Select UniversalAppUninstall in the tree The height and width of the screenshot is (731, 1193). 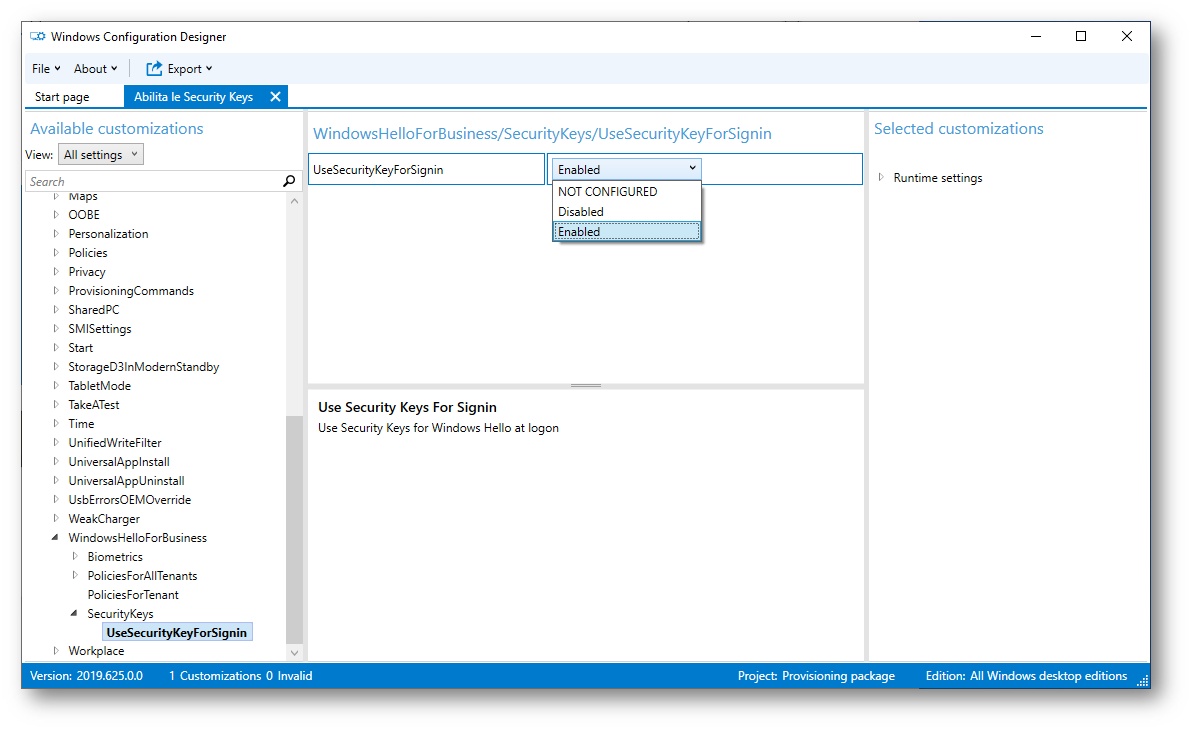pyautogui.click(x=126, y=481)
